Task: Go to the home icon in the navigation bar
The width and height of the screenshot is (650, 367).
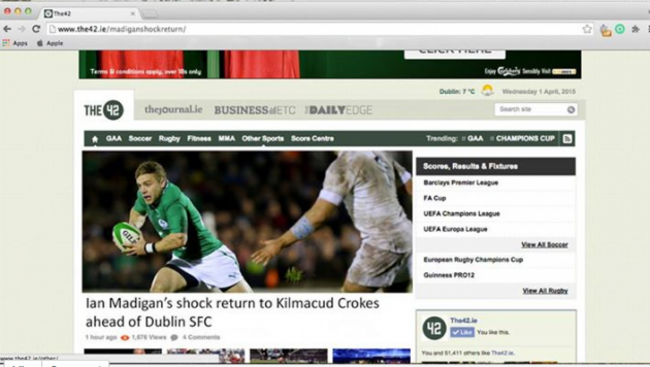Action: 95,139
